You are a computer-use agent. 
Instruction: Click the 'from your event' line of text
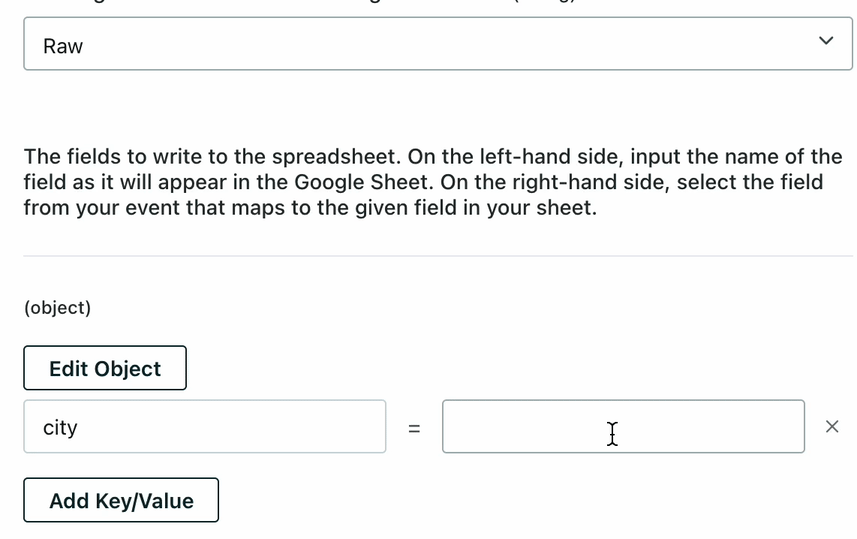click(x=100, y=209)
